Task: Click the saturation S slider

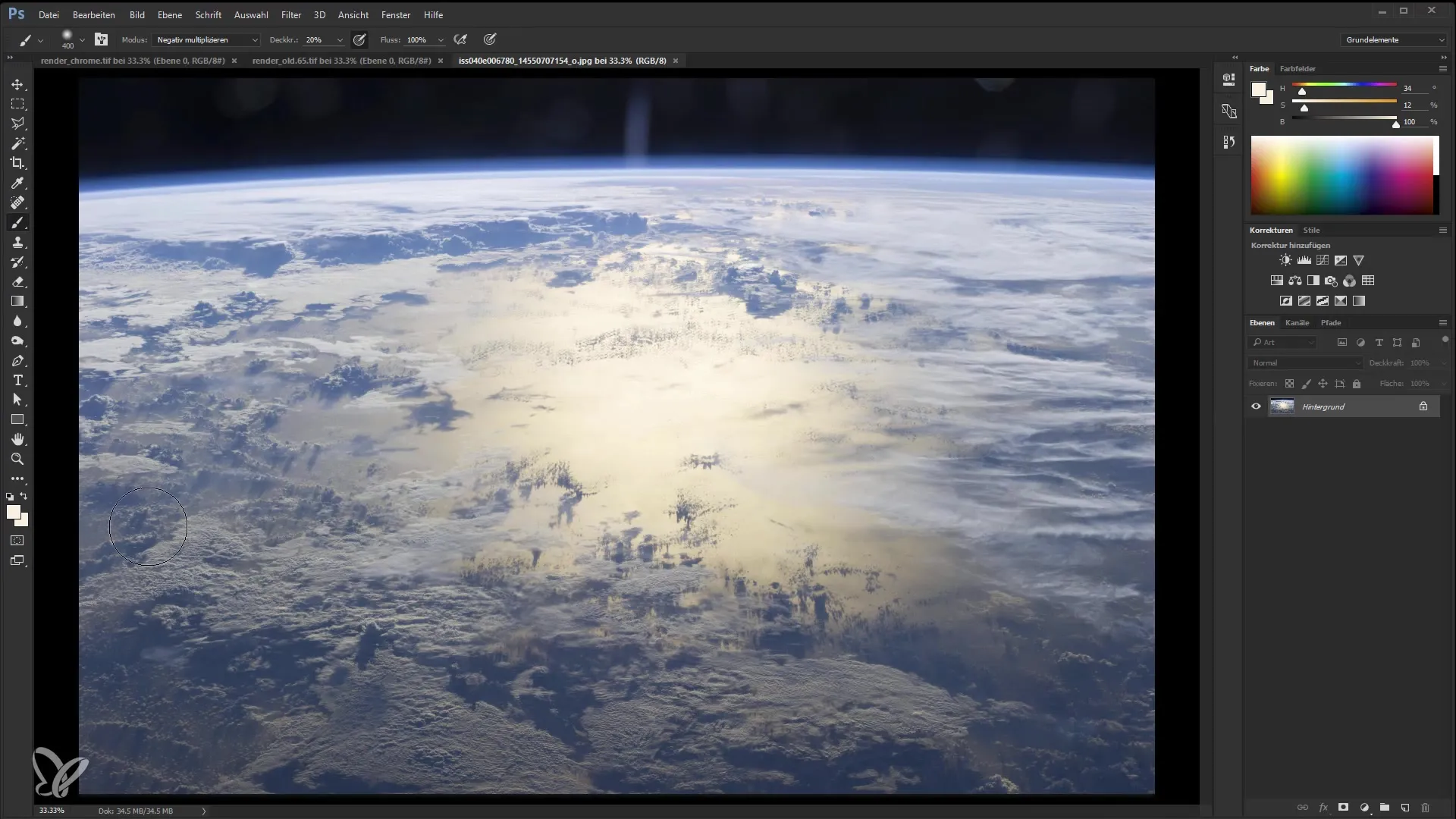Action: pos(1345,101)
